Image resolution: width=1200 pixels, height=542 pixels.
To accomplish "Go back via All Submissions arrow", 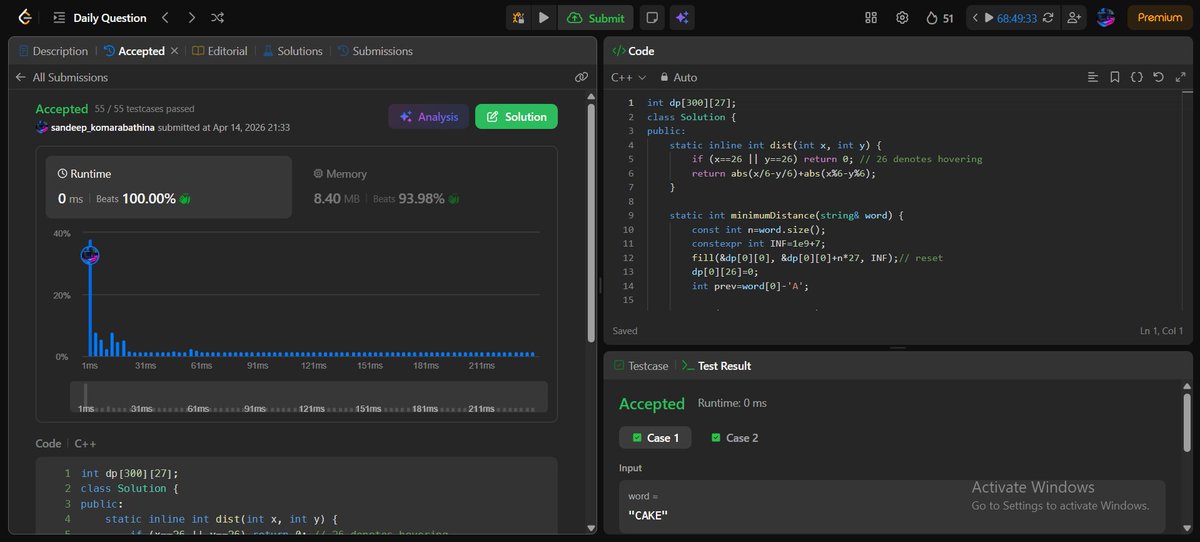I will point(20,77).
